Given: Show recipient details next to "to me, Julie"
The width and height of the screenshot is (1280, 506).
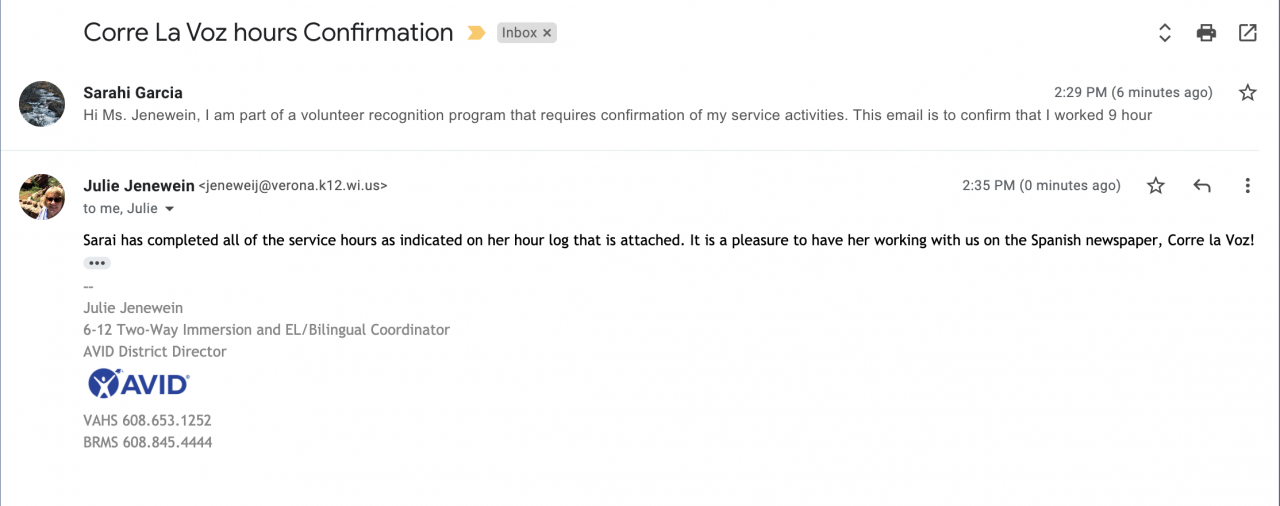Looking at the screenshot, I should tap(169, 209).
